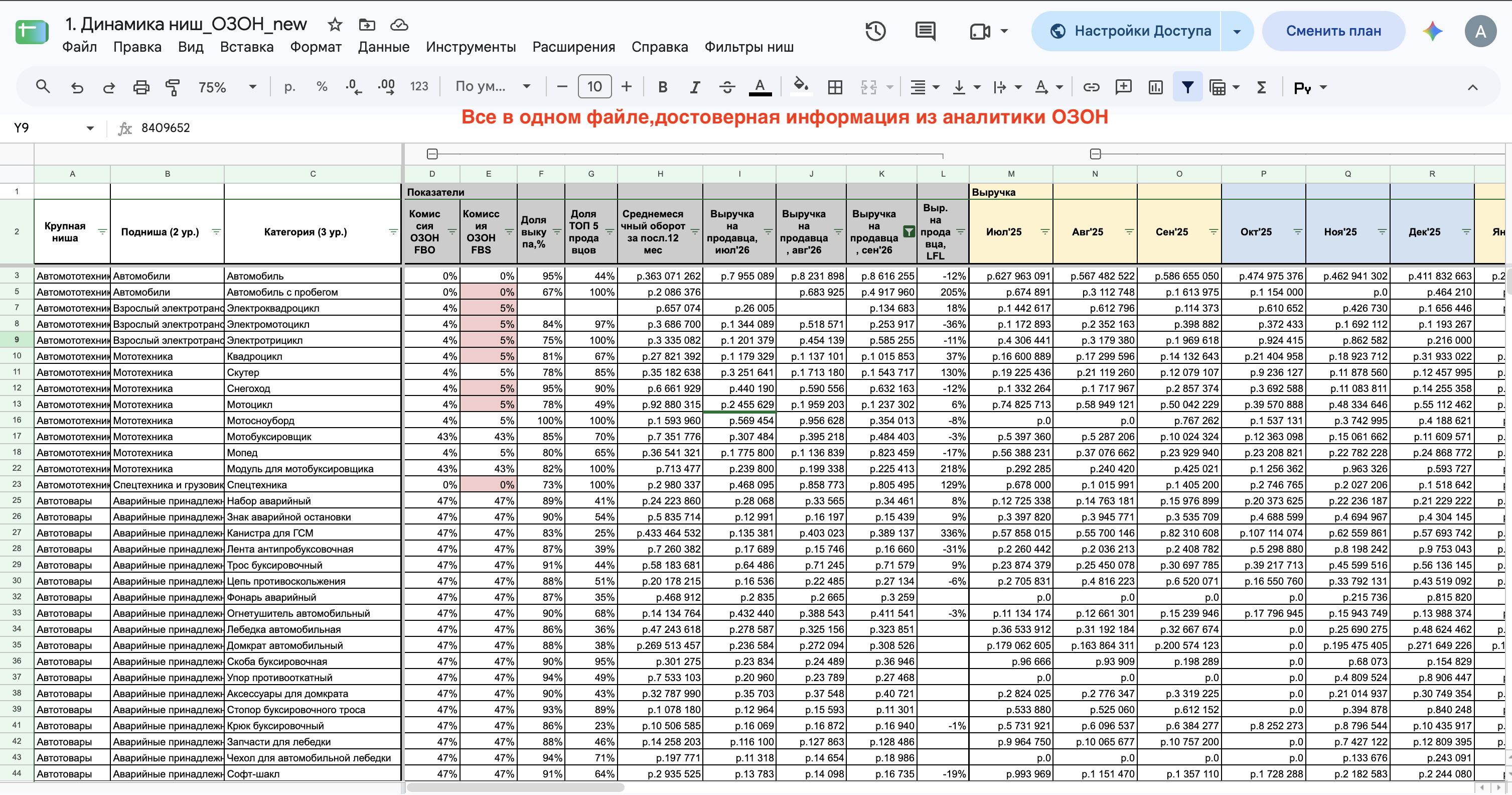The image size is (1512, 795).
Task: Insert a chart
Action: point(1156,87)
